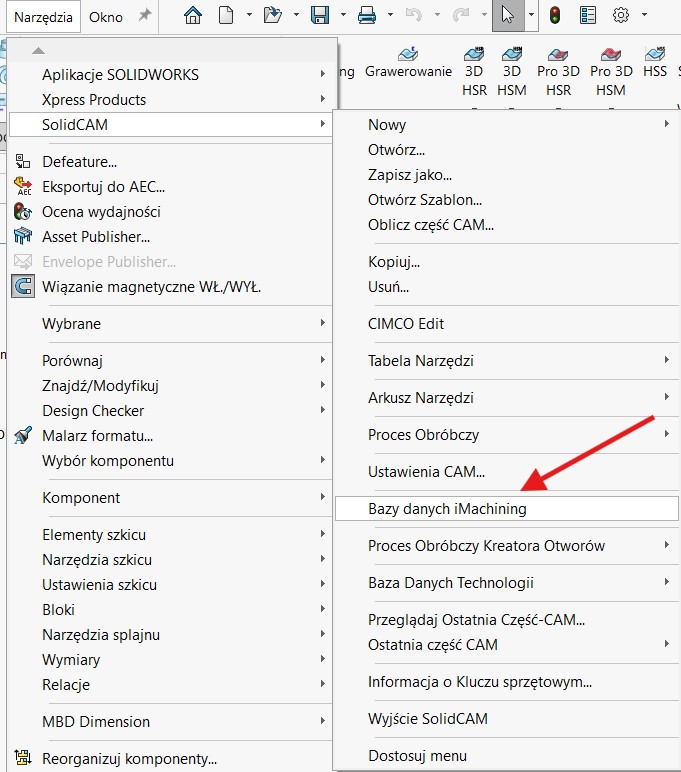Choose Ustawienia CAM... from the submenu
Viewport: 681px width, 772px height.
click(x=426, y=471)
